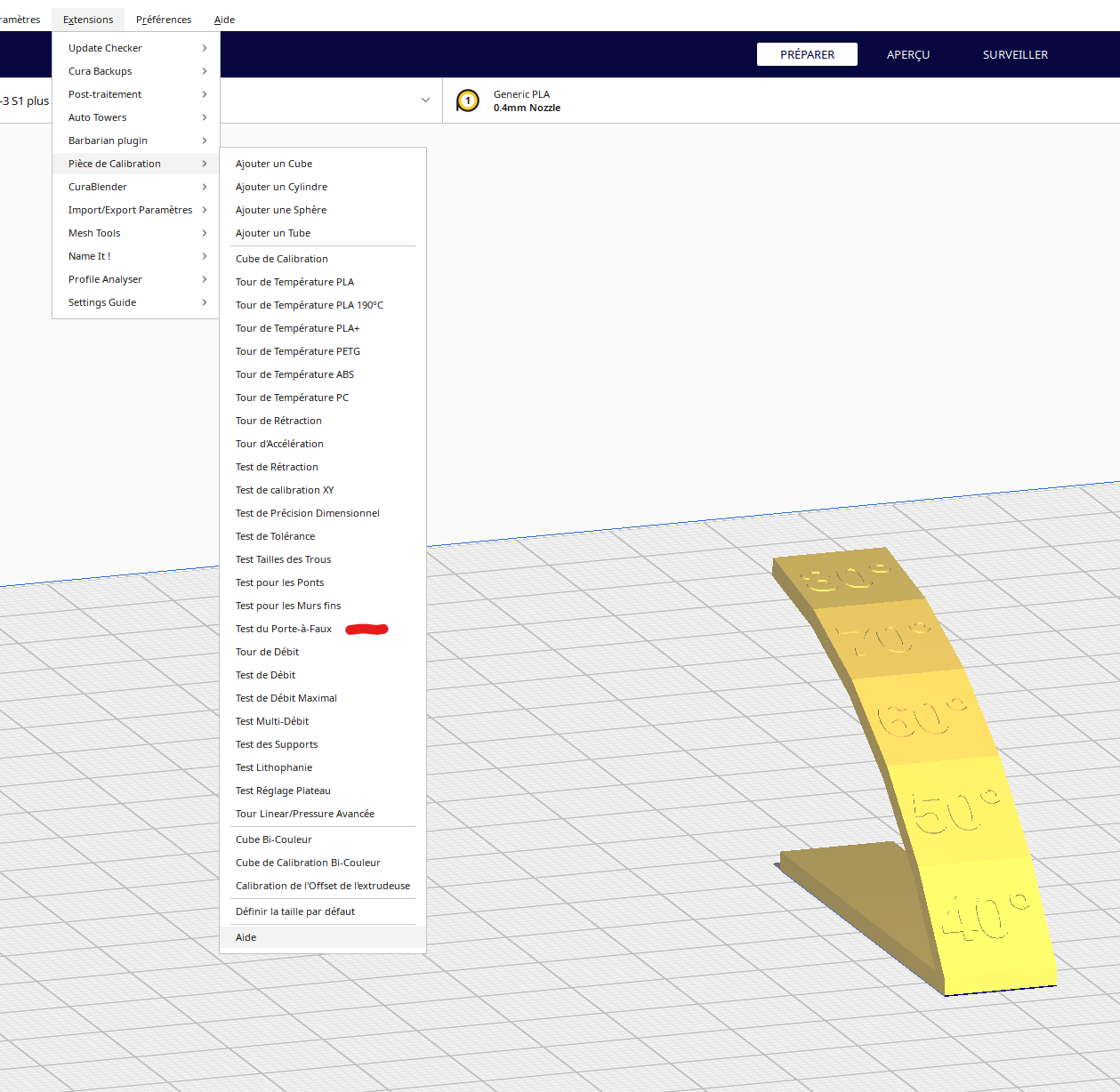Select Tour de Rétraction
The width and height of the screenshot is (1120, 1092).
click(x=323, y=421)
